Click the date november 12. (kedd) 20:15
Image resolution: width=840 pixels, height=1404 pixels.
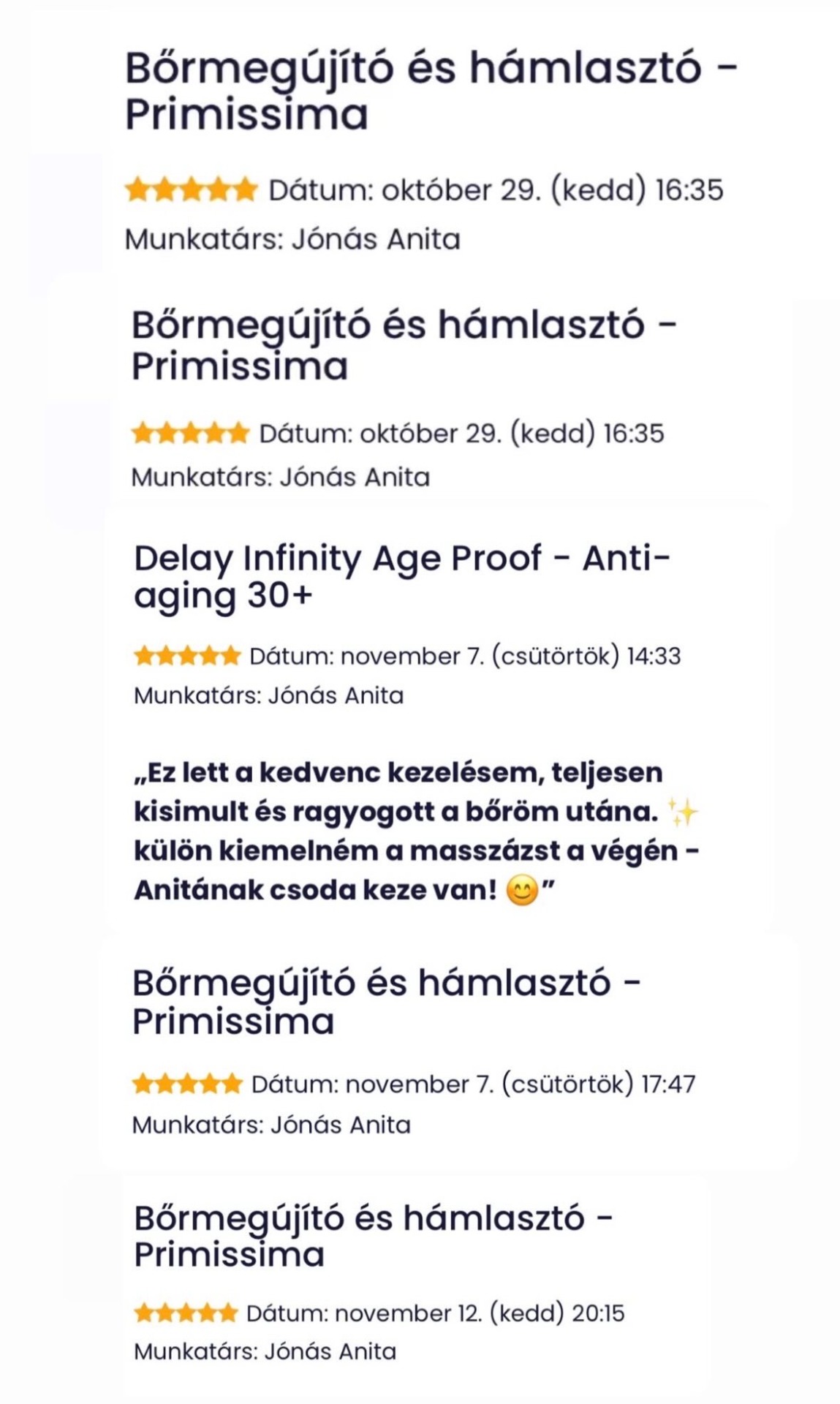pos(435,1313)
